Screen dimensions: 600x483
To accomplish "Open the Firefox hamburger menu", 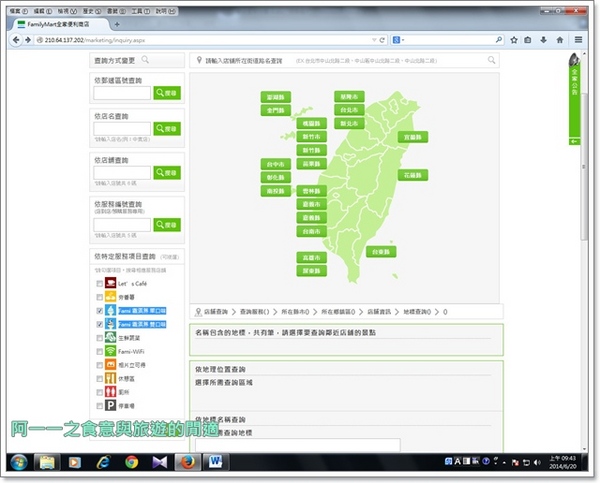I will click(579, 40).
